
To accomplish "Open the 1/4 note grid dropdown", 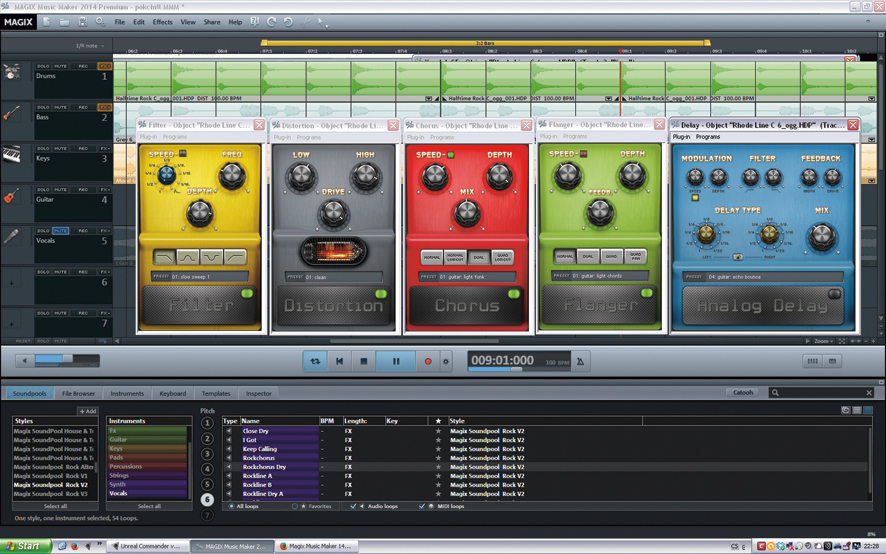I will pyautogui.click(x=90, y=46).
